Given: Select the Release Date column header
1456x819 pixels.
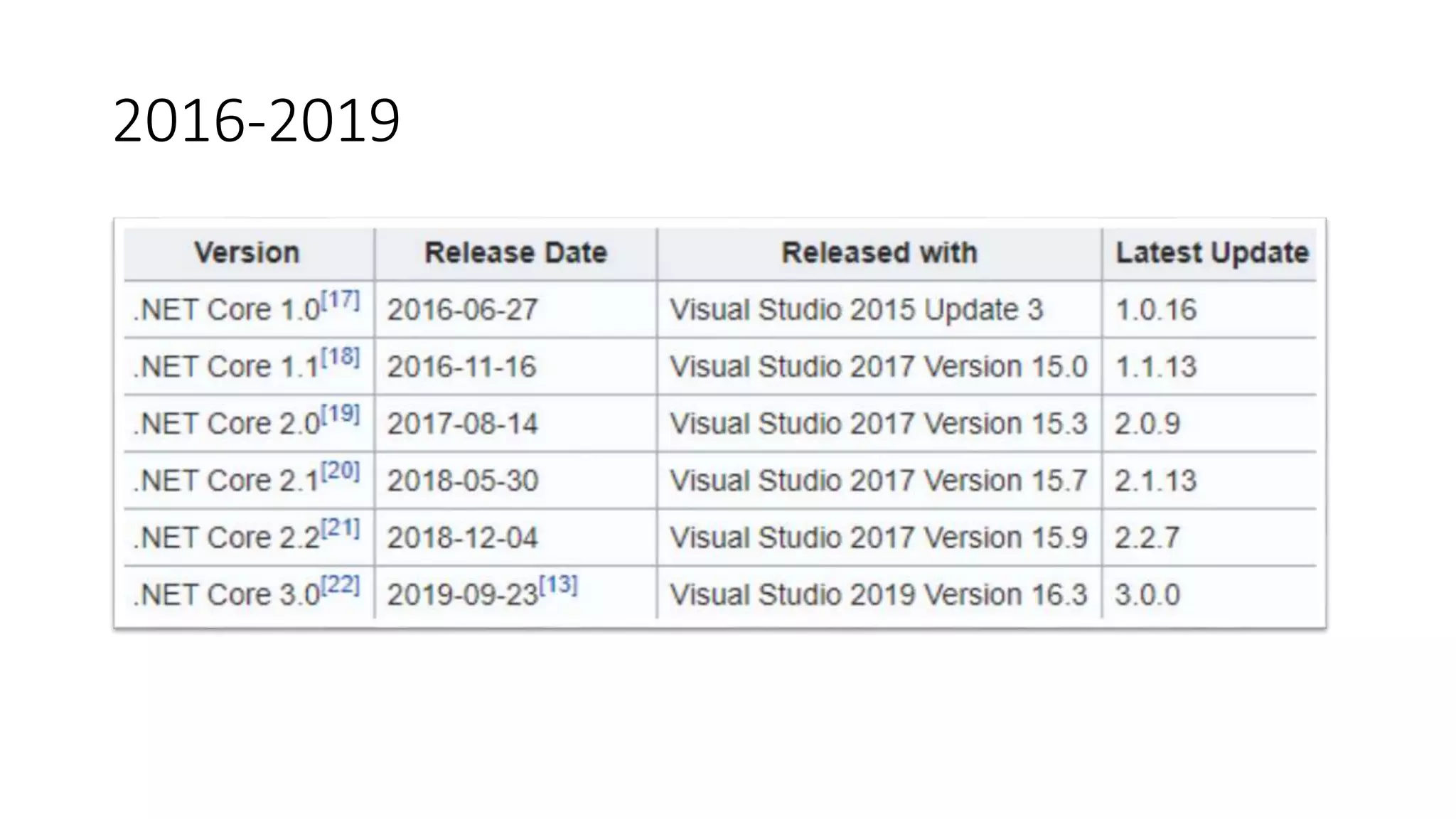Looking at the screenshot, I should click(515, 253).
